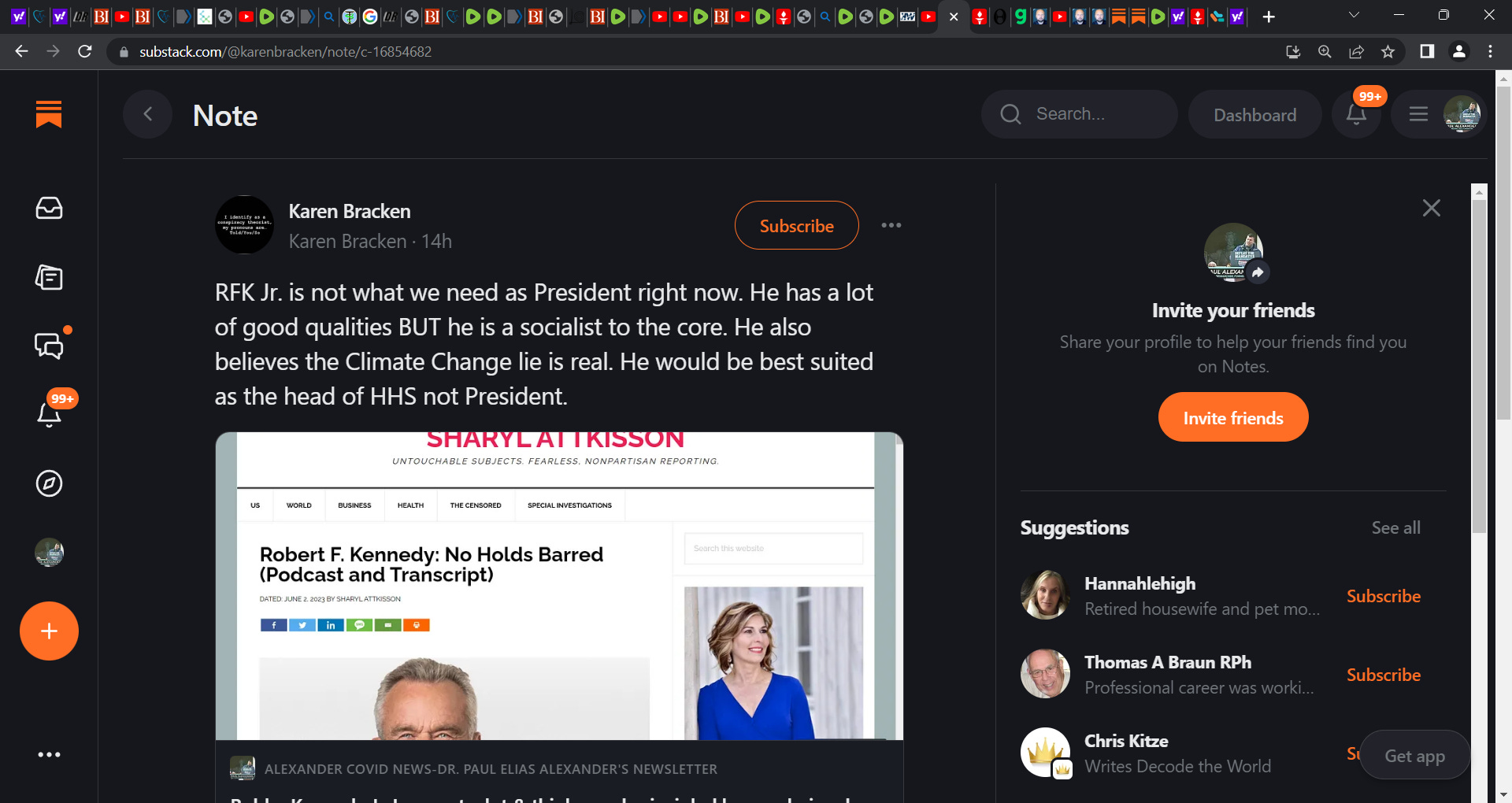The width and height of the screenshot is (1512, 803).
Task: Open Alexander COVID News newsletter link
Action: click(491, 769)
